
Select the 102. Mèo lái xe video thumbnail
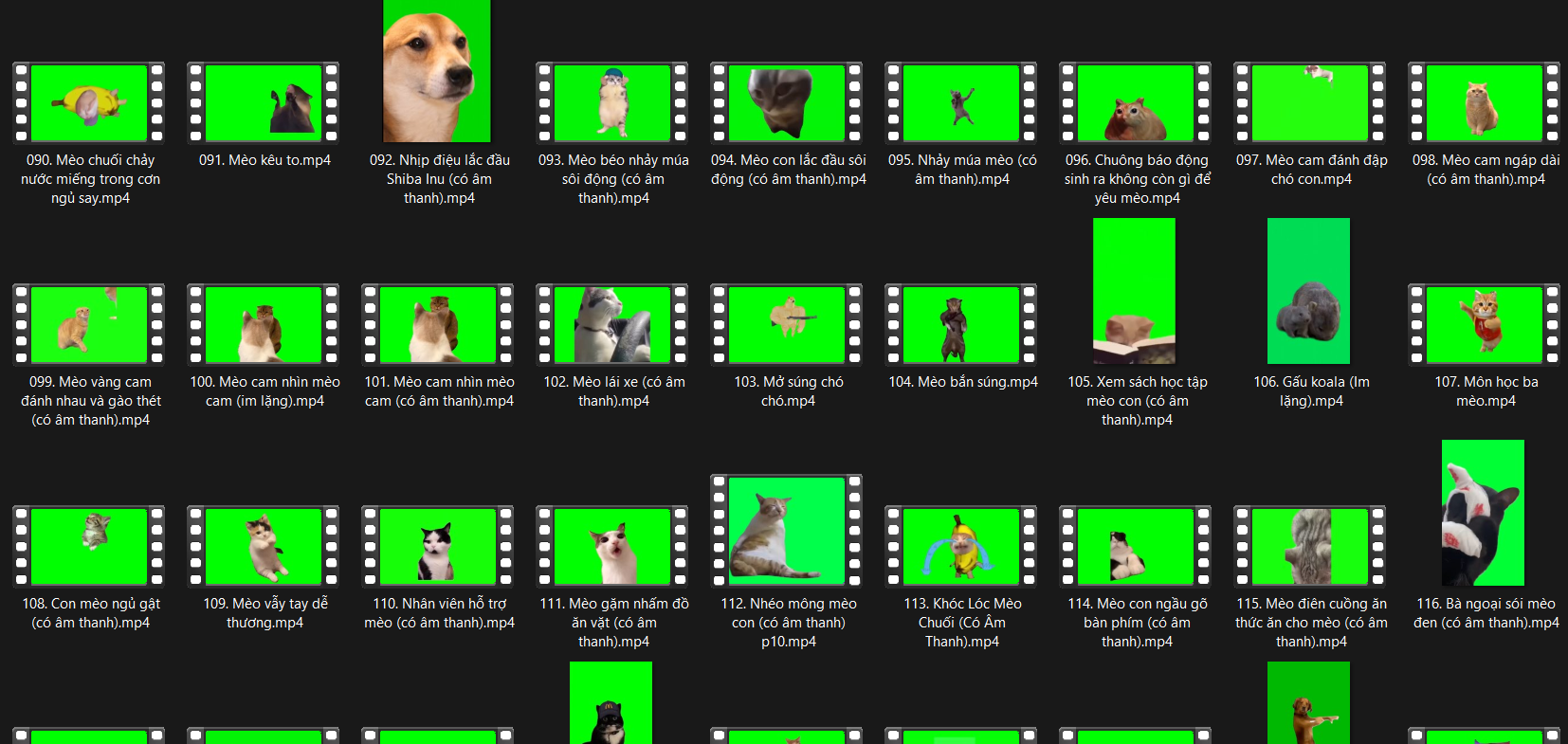click(x=612, y=325)
